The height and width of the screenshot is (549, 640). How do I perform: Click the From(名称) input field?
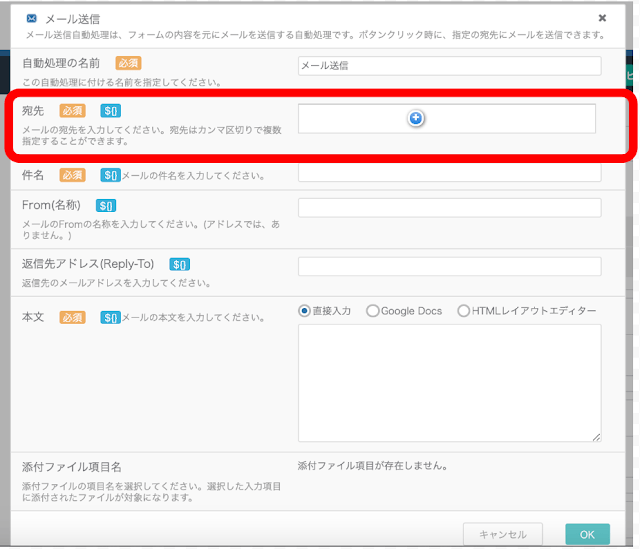[x=449, y=208]
